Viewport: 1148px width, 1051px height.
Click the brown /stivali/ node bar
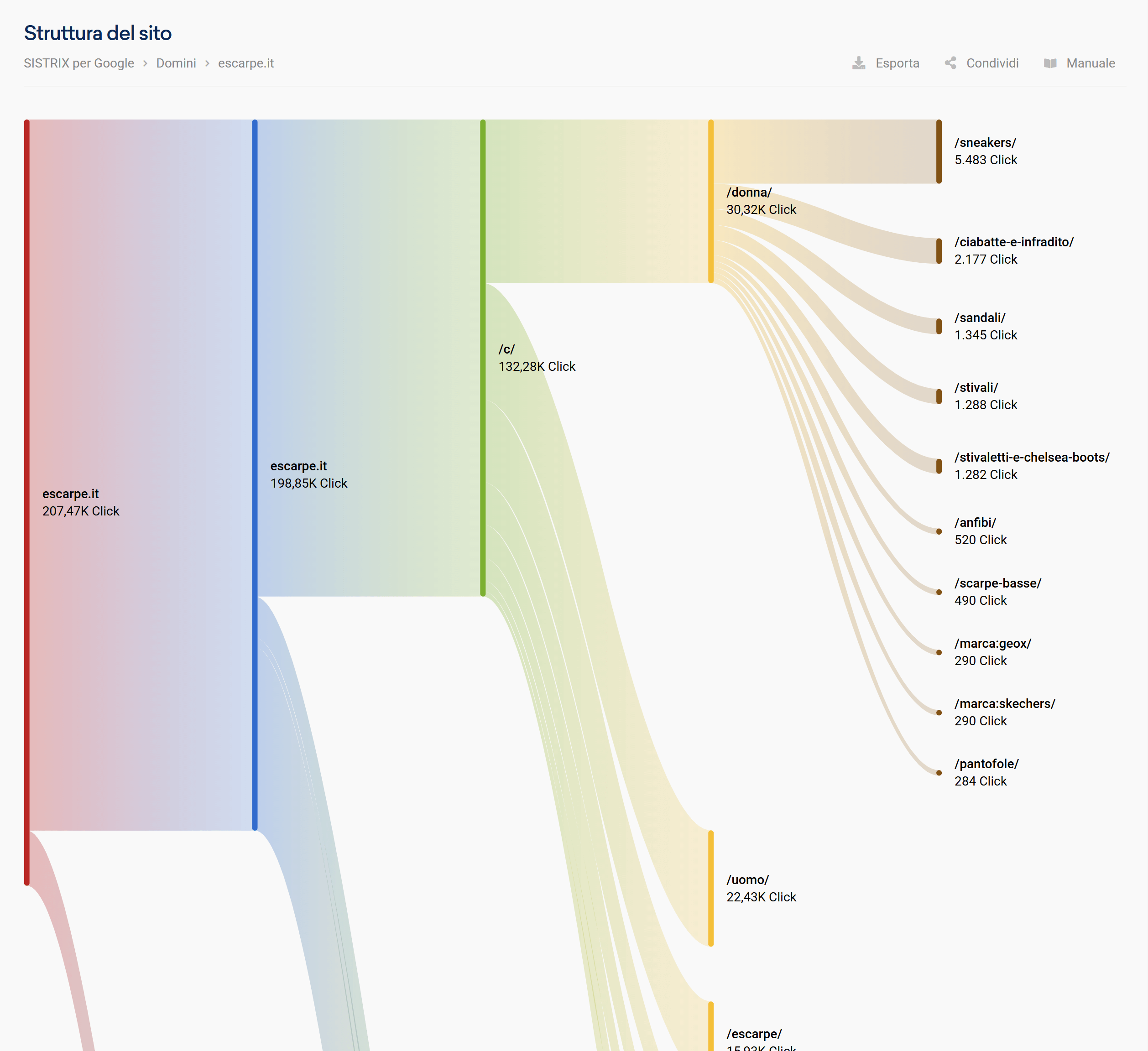939,396
